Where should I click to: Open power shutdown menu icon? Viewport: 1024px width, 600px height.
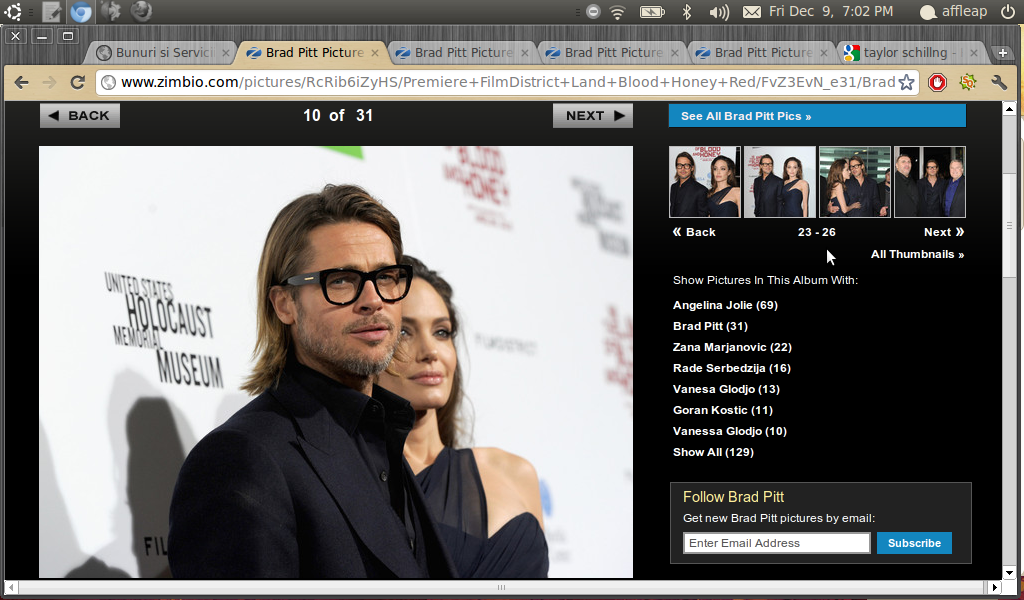click(x=1008, y=11)
